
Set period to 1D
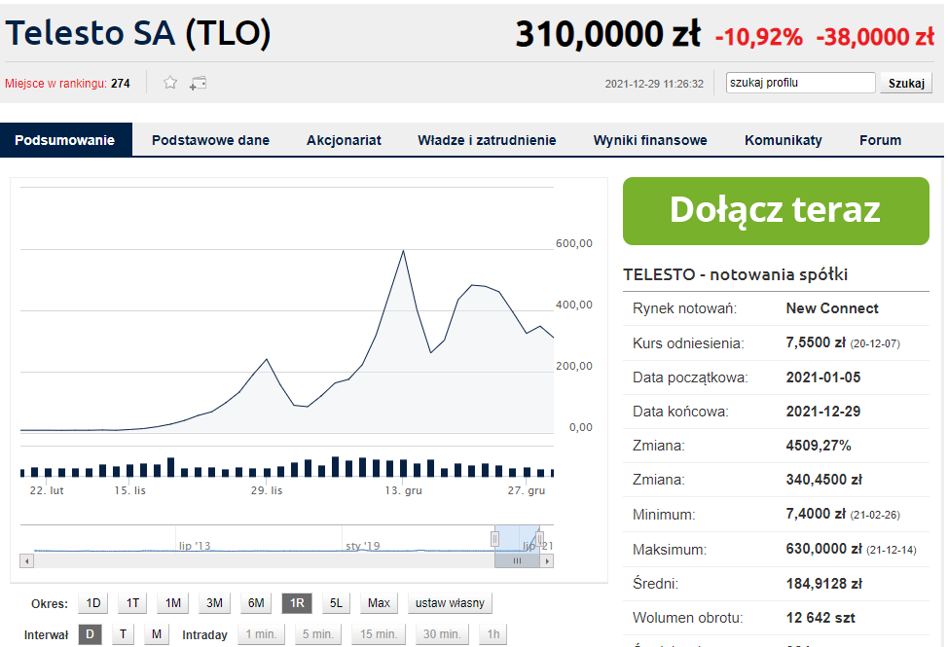coord(93,603)
